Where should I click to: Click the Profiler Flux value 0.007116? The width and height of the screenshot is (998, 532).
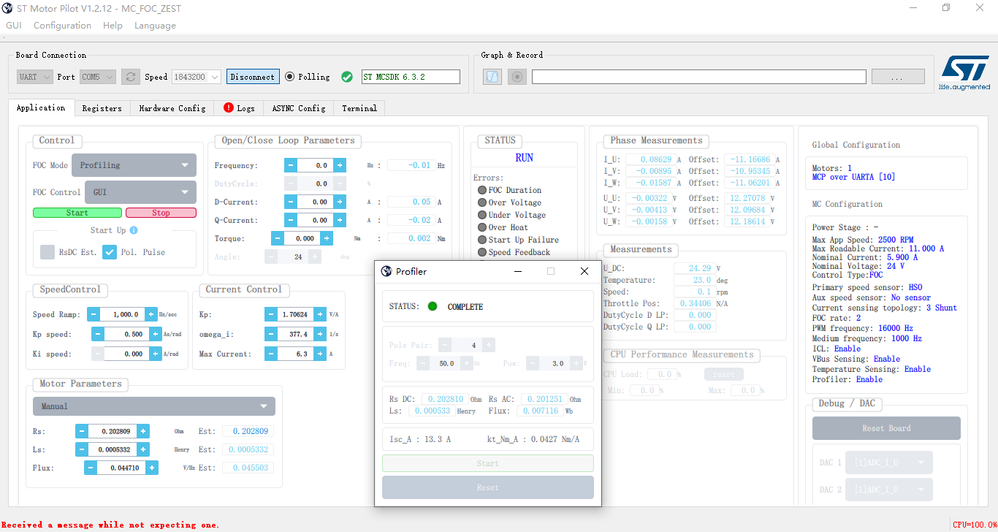(538, 411)
